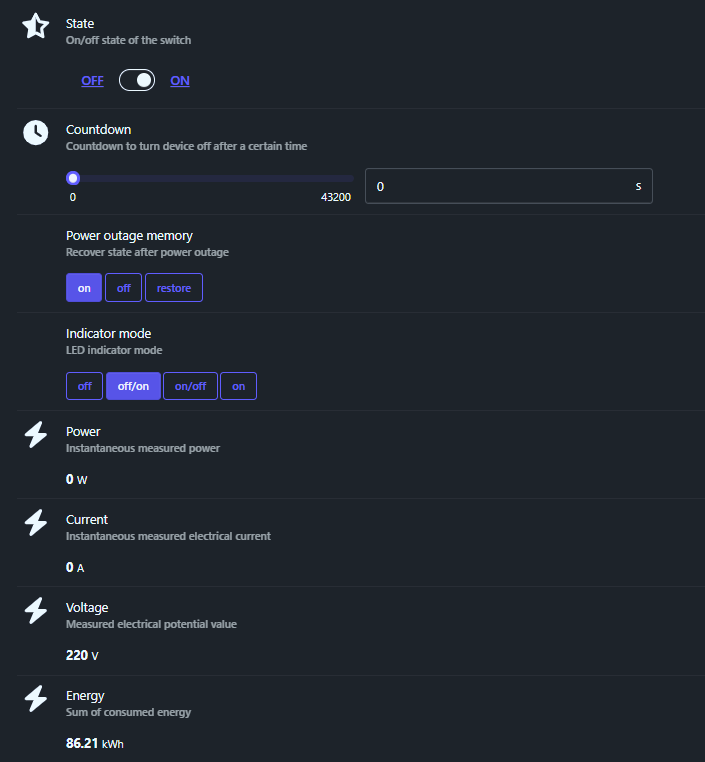This screenshot has width=705, height=762.
Task: Click the Countdown slider track near 43200
Action: tap(345, 179)
